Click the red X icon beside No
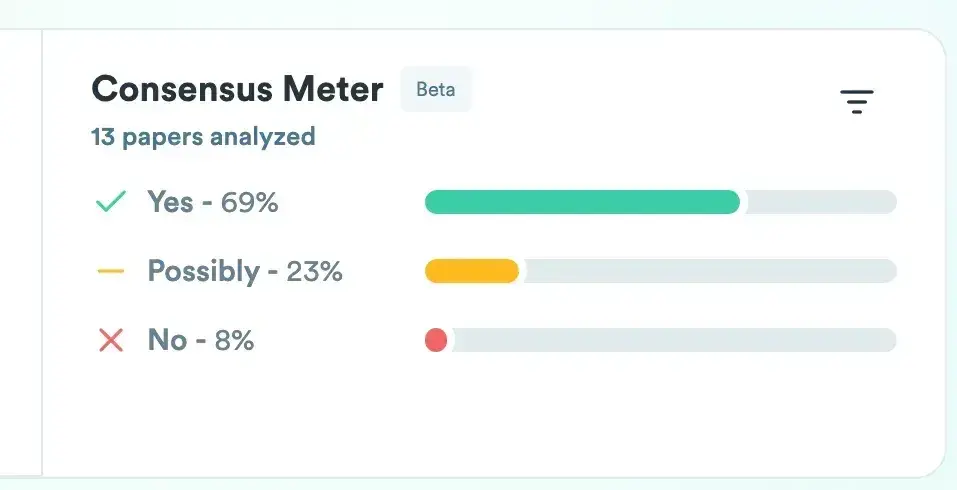957x490 pixels. tap(110, 340)
